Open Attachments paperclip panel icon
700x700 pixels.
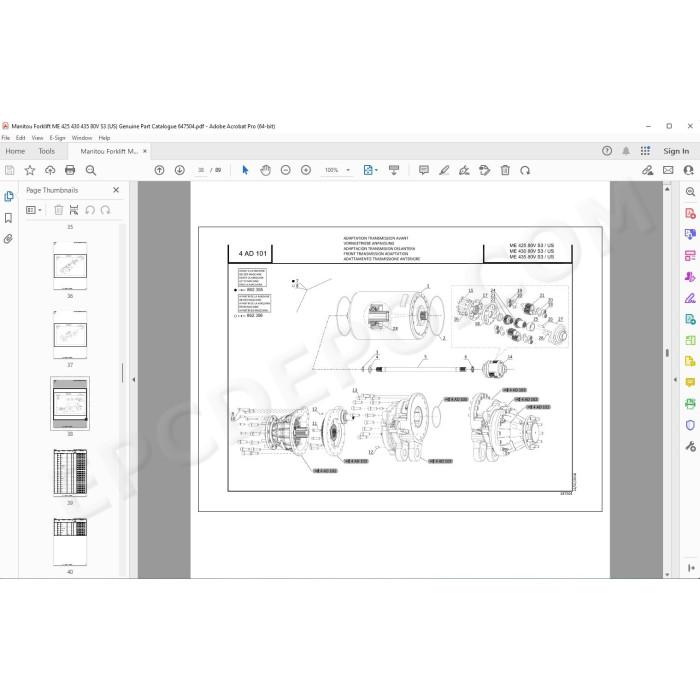[x=8, y=239]
